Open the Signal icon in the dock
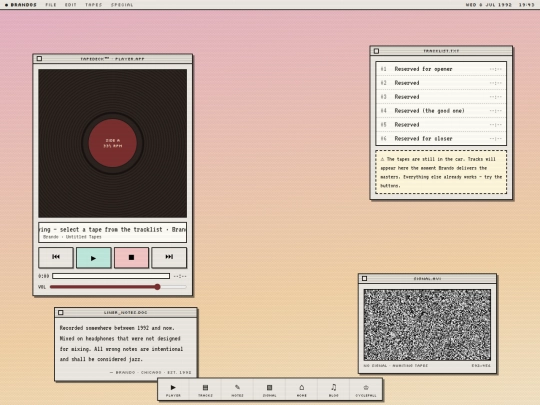Screen dimensions: 540x405 click(269, 391)
